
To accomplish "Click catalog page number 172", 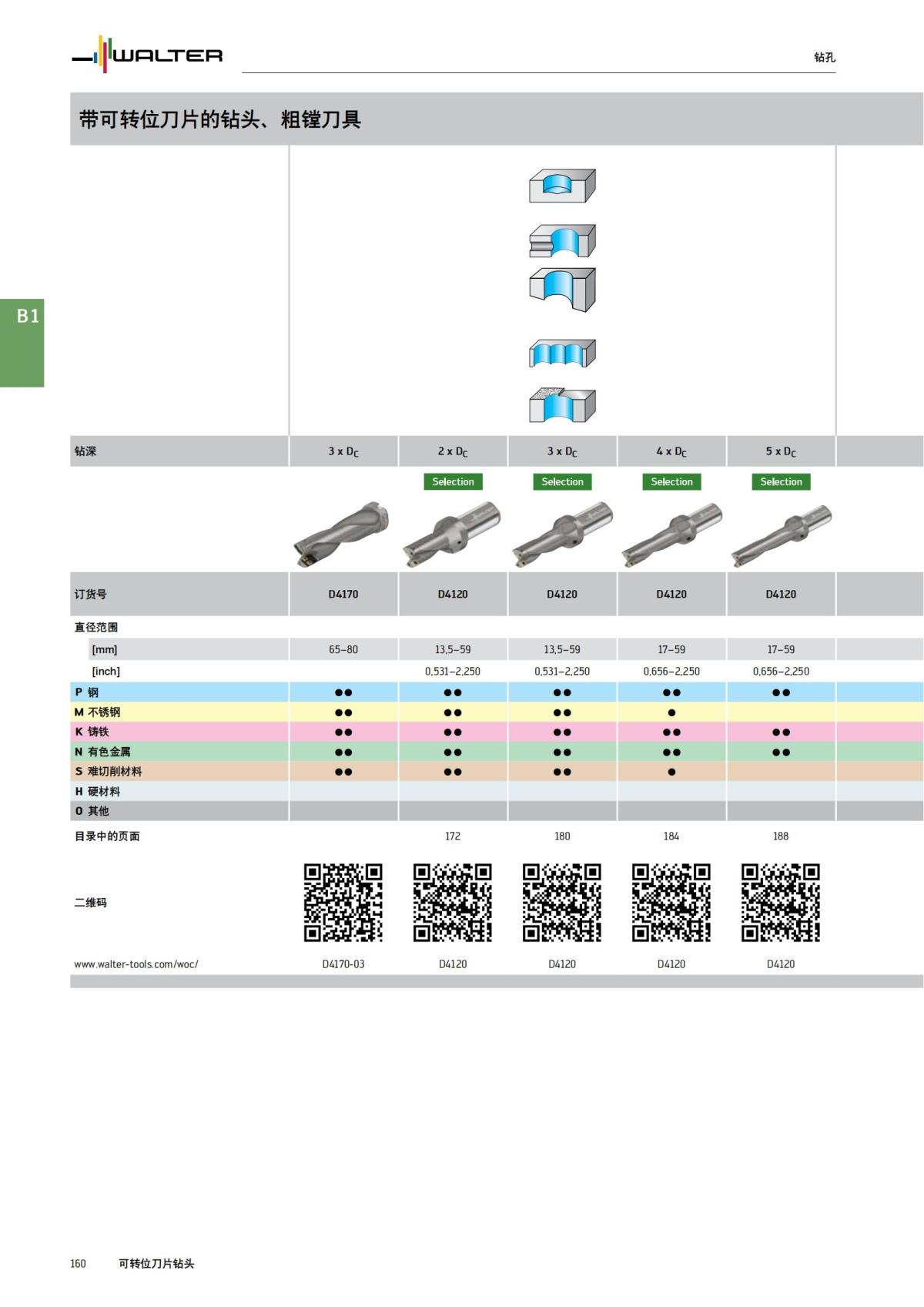I will 453,836.
